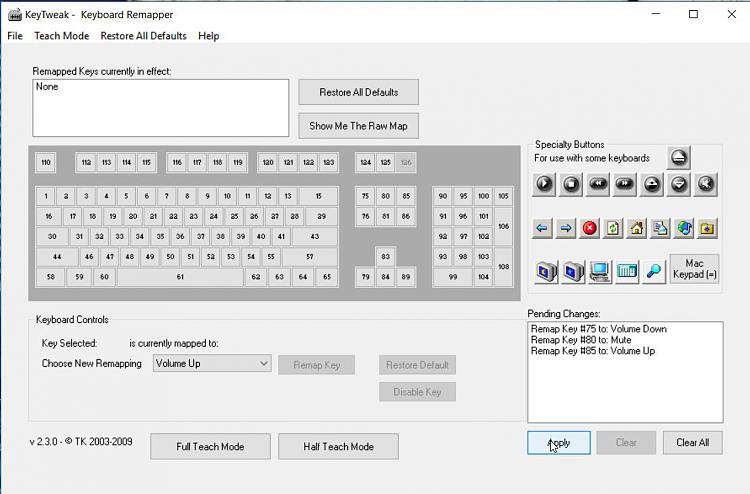Select key 83 up arrow key
Image resolution: width=750 pixels, height=494 pixels.
(x=386, y=257)
